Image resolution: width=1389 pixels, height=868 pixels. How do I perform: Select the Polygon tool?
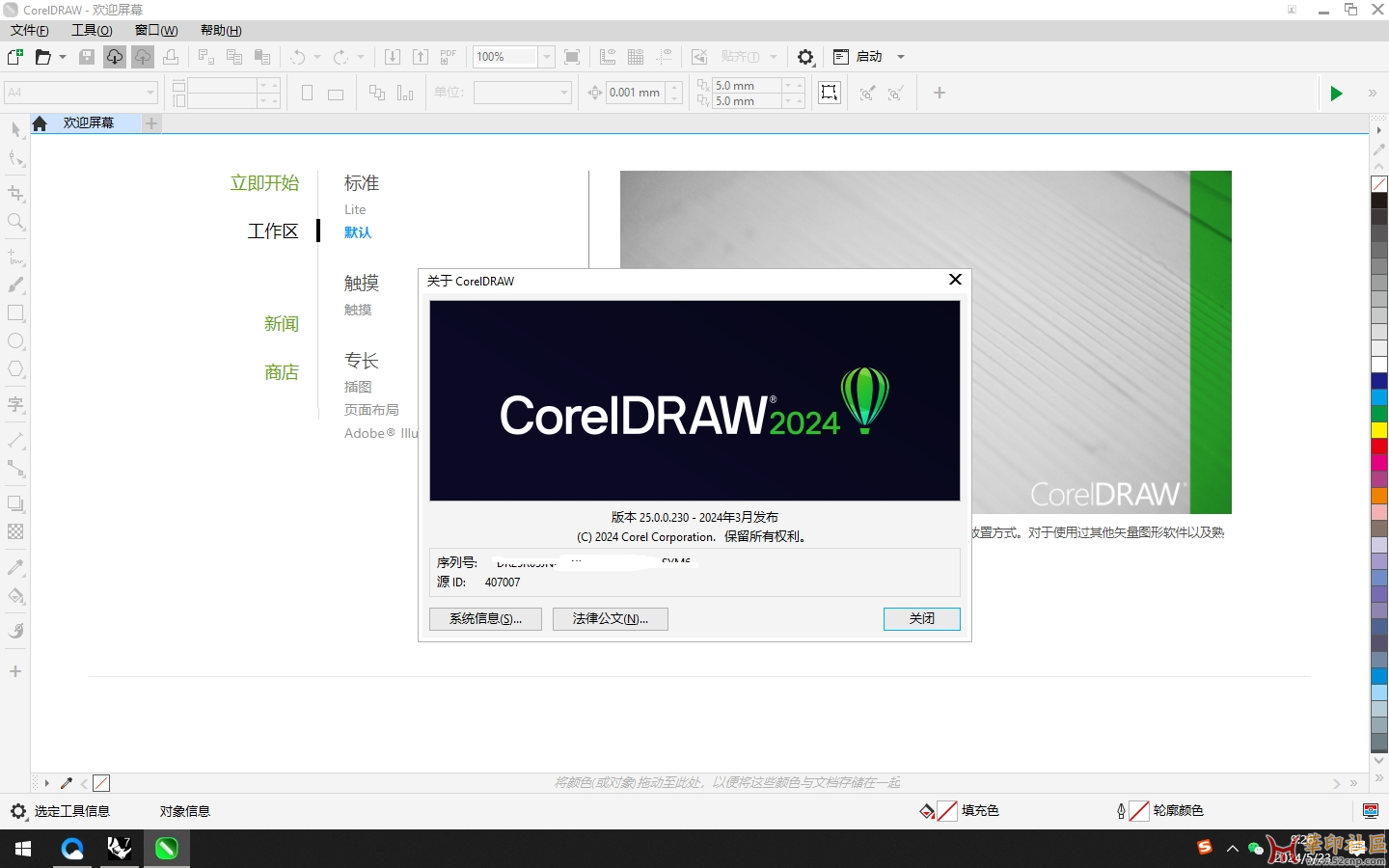pyautogui.click(x=15, y=369)
